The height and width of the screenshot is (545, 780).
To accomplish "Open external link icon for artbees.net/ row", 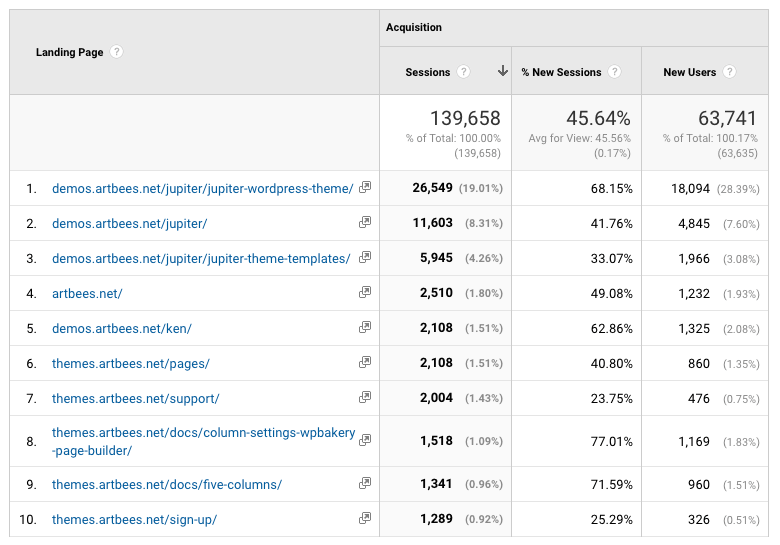I will [x=365, y=292].
